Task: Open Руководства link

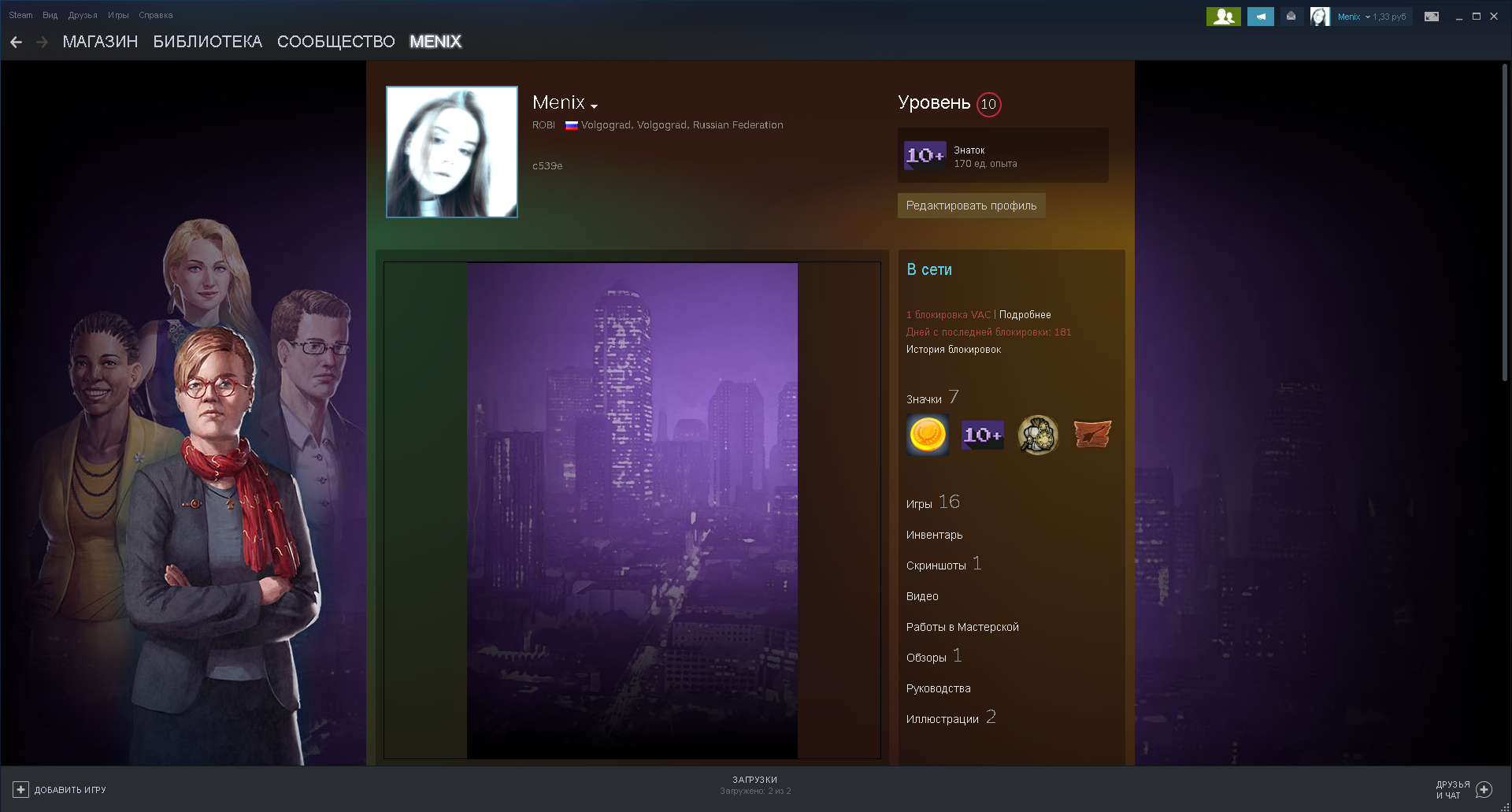Action: coord(939,688)
